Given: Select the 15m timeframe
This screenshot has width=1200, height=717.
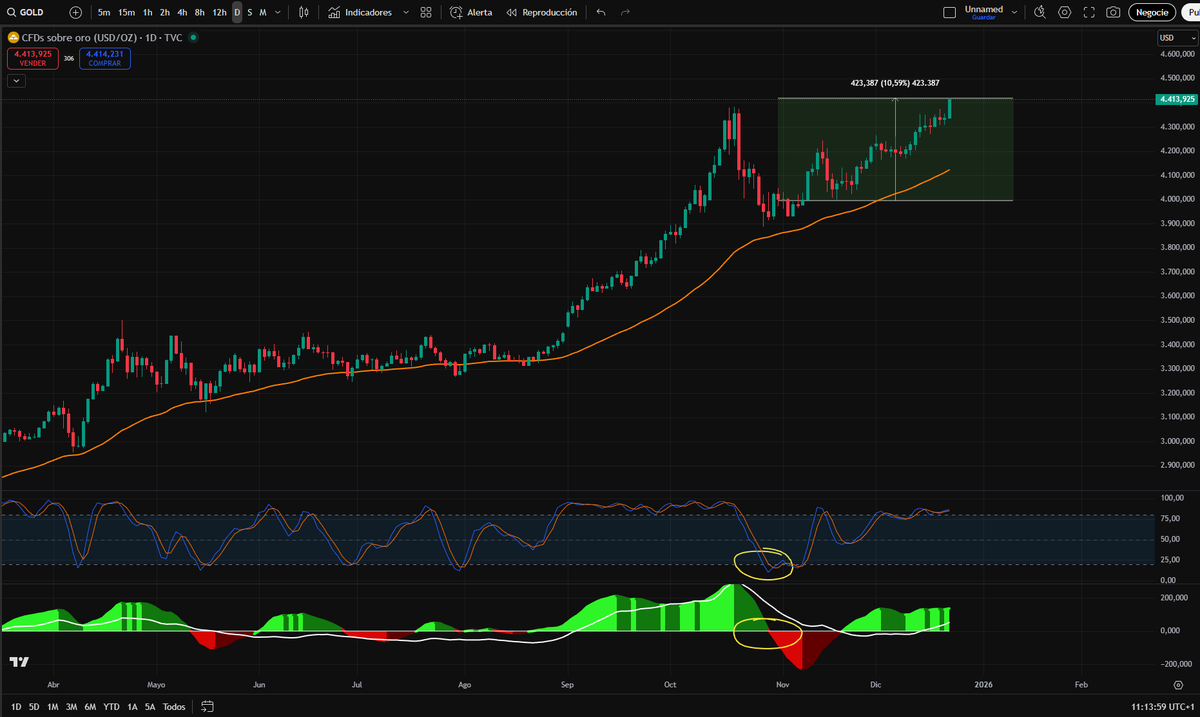Looking at the screenshot, I should 126,12.
